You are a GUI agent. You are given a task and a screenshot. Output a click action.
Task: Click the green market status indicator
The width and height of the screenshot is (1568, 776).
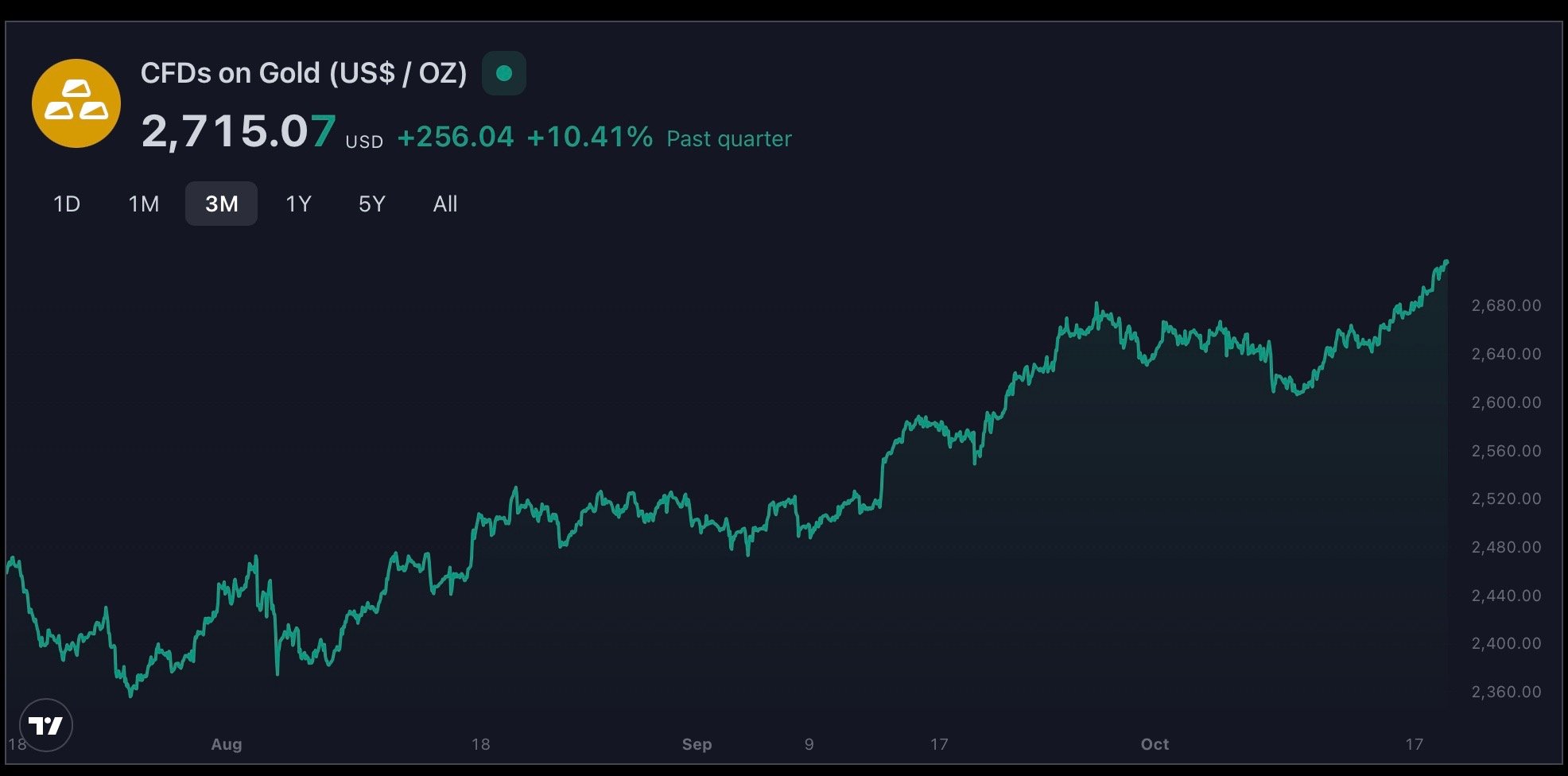click(x=503, y=73)
